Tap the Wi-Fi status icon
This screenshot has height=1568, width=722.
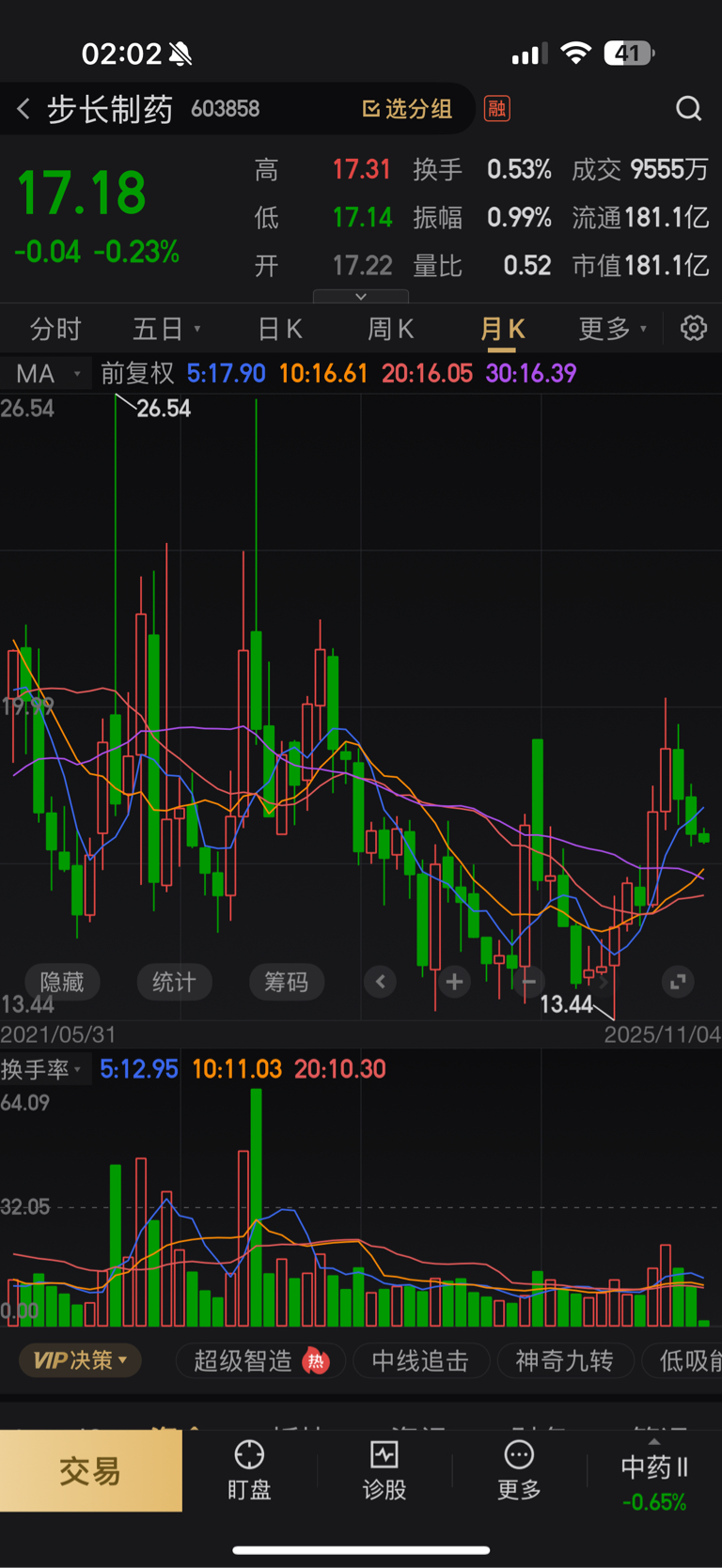575,53
